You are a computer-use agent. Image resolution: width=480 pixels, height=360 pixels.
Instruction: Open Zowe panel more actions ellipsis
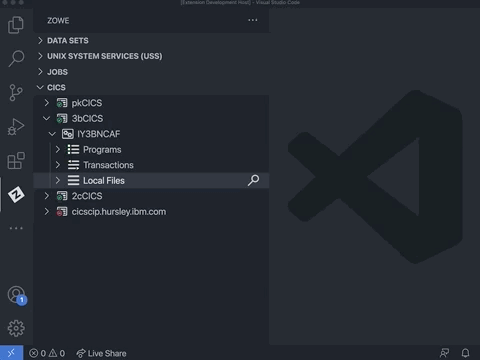[253, 20]
